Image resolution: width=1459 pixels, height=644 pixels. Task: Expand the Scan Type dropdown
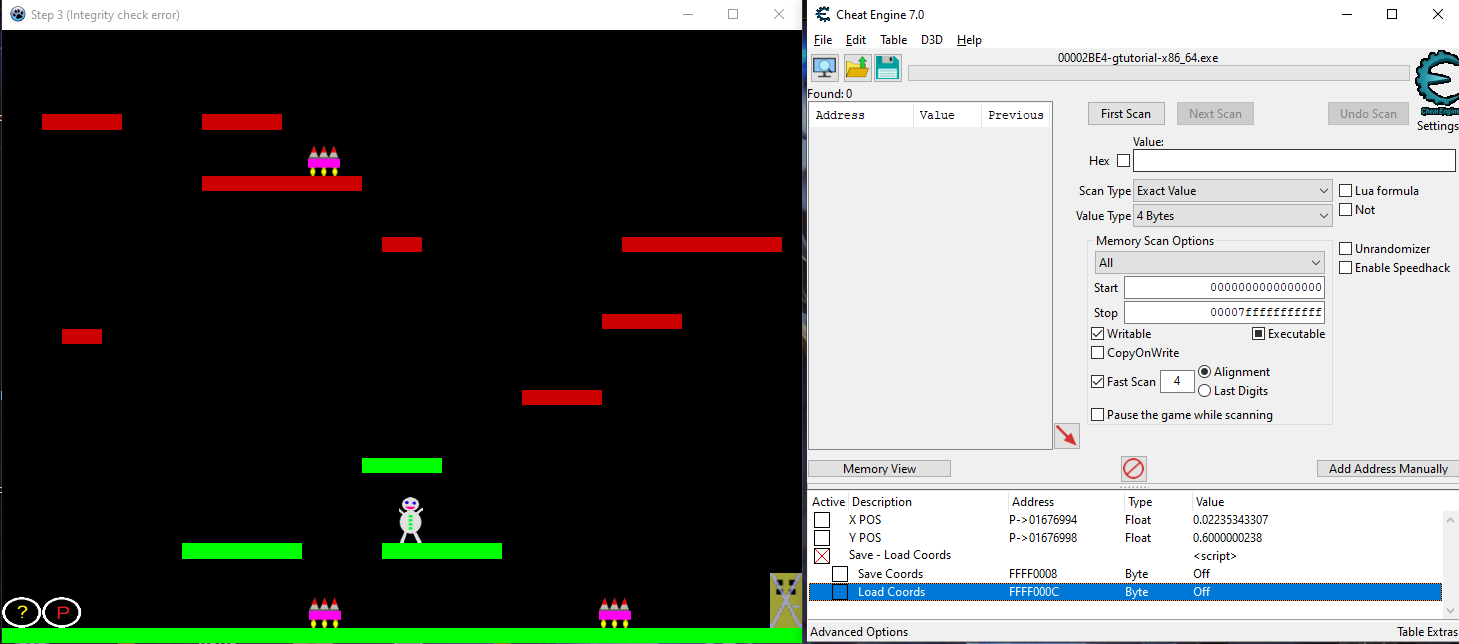coord(1232,191)
